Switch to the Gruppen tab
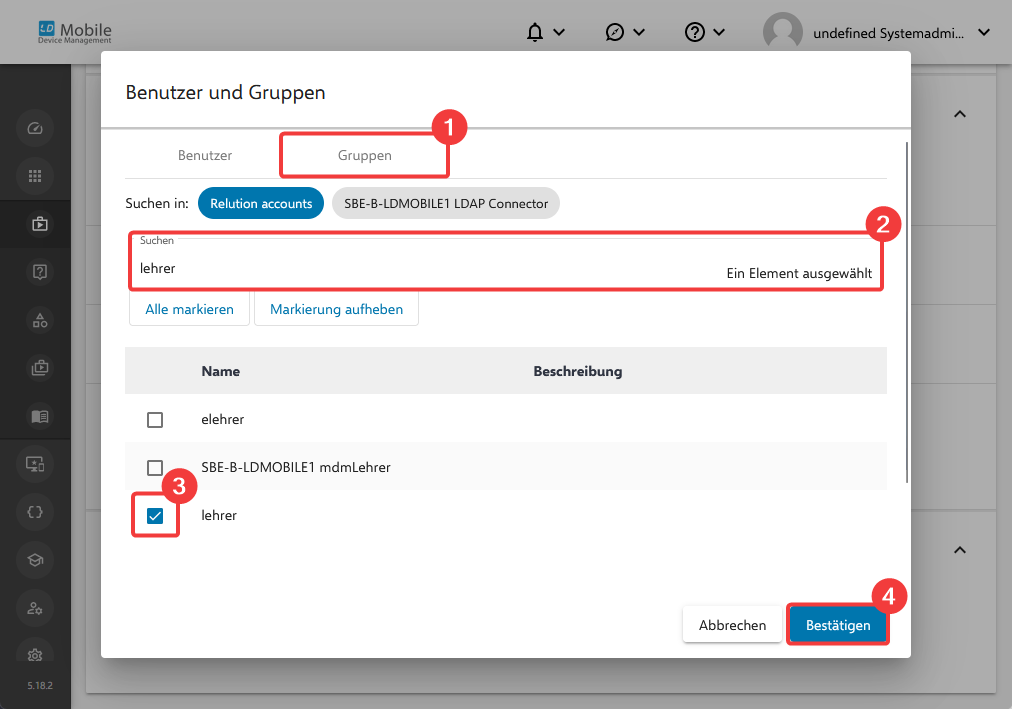Screen dimensions: 1012x709 365,155
